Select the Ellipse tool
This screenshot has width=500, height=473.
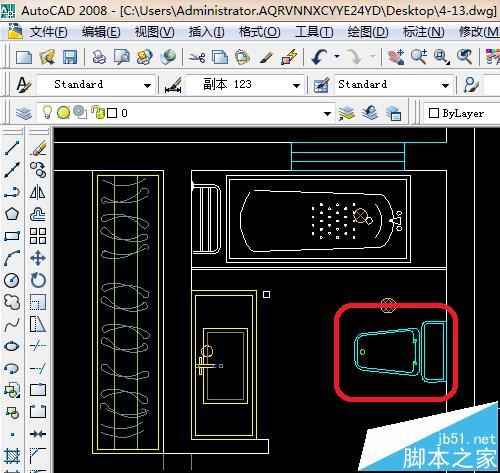(12, 346)
